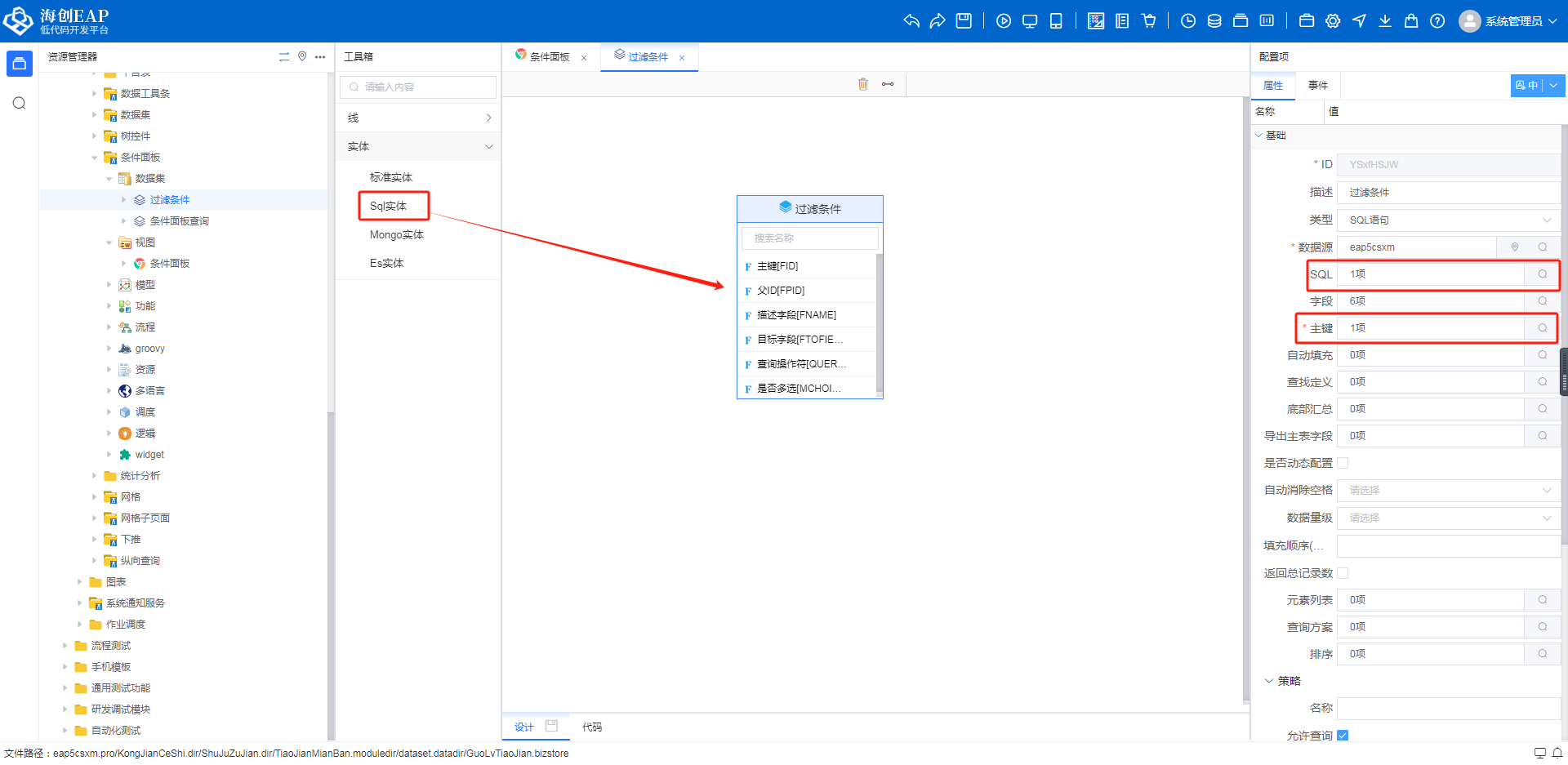Click the 描述 input field
Screen dimensions: 1568x765
point(1449,193)
